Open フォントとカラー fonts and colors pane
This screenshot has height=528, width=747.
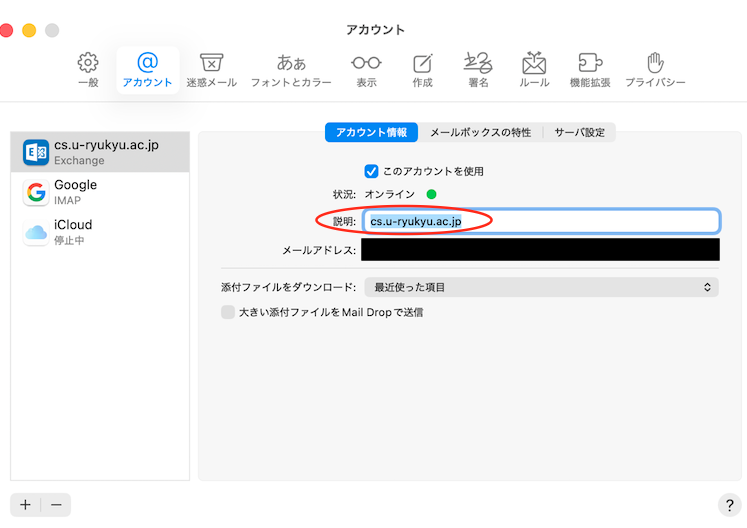coord(291,70)
